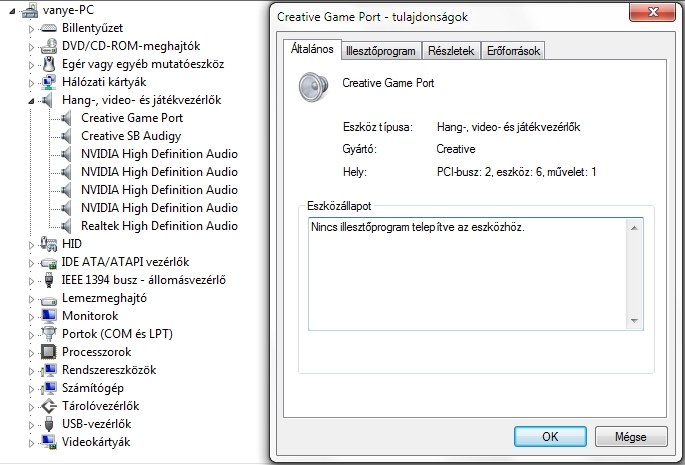Click the speaker icon beside Creative SB Audigy

(66, 135)
